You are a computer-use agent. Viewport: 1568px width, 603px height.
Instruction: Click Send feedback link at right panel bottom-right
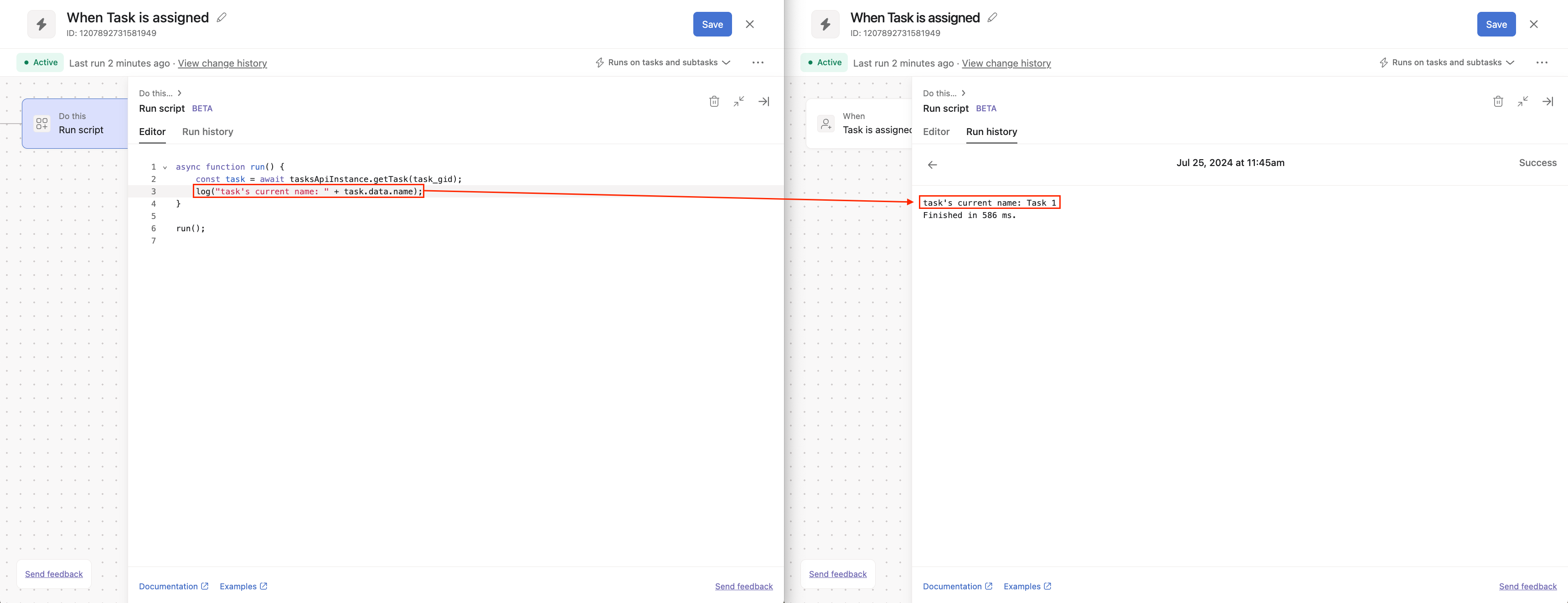click(1528, 587)
